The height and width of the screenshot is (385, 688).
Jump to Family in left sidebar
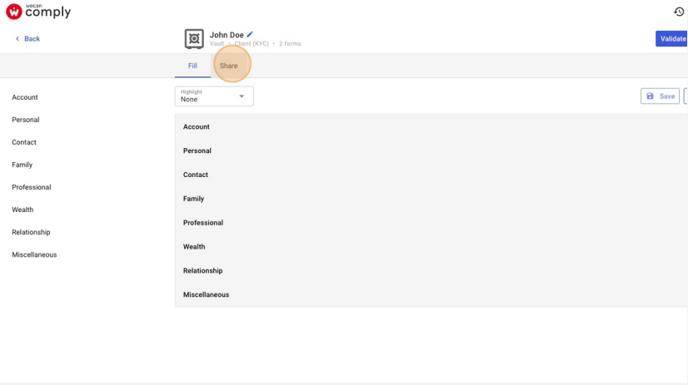(x=22, y=165)
